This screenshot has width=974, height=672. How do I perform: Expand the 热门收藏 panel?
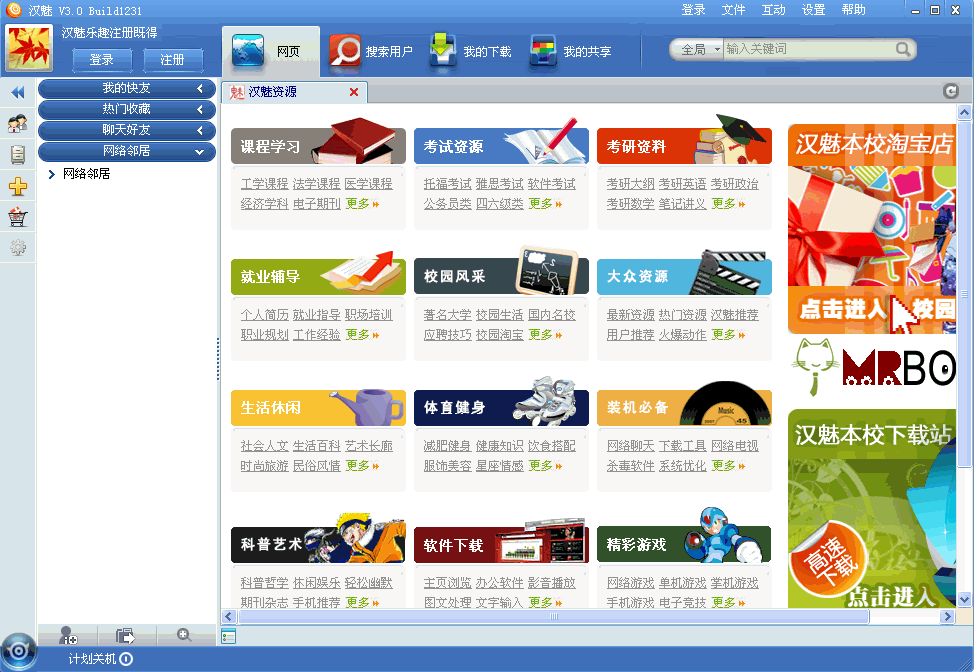pyautogui.click(x=127, y=109)
